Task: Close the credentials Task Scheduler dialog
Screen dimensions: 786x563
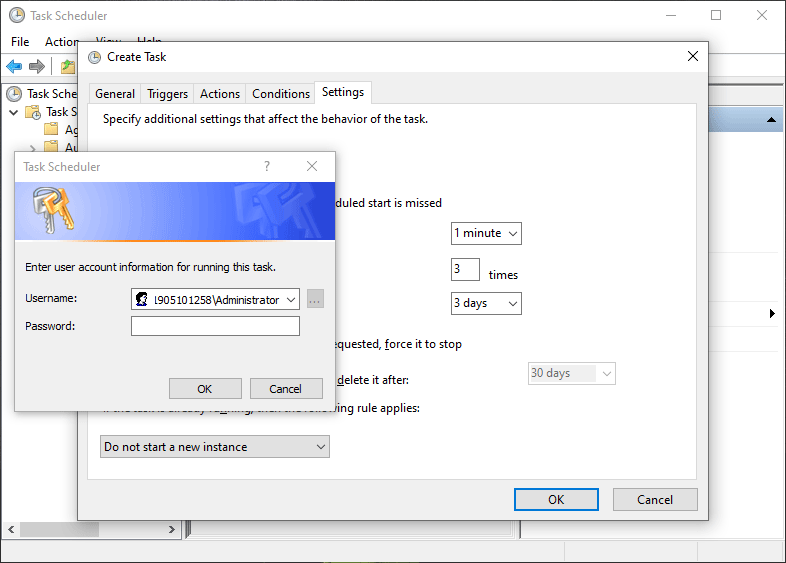Action: click(312, 166)
